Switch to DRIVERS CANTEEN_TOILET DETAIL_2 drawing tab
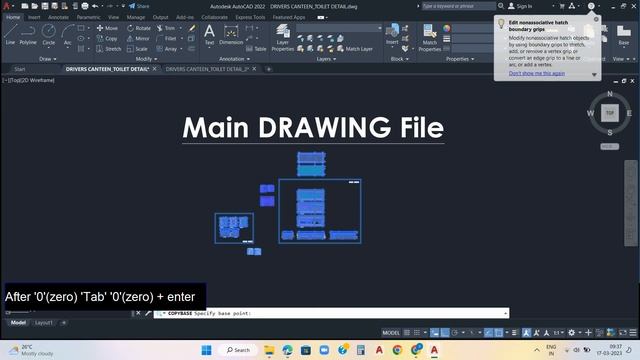Viewport: 640px width, 360px height. pyautogui.click(x=207, y=69)
